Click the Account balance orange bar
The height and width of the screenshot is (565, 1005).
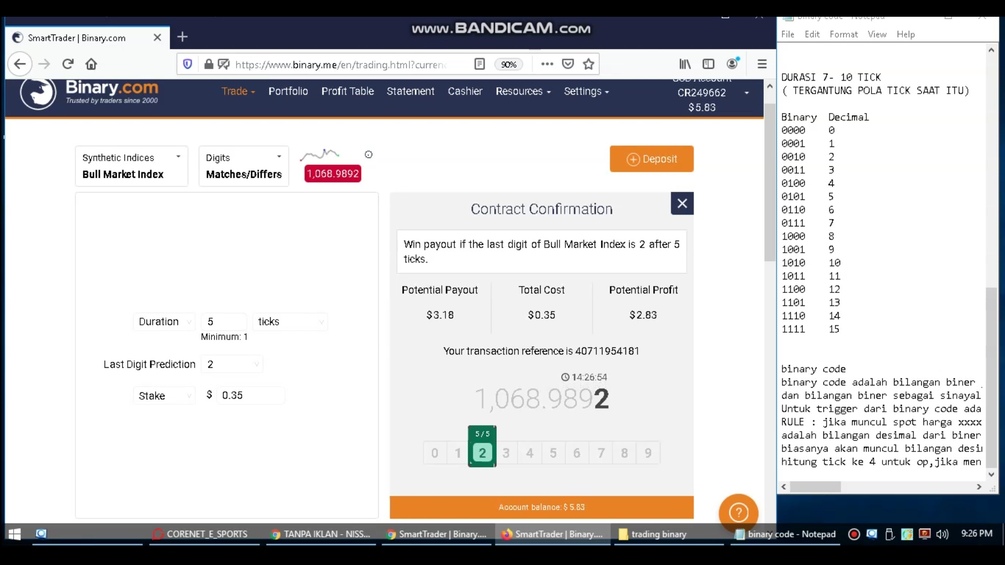tap(542, 507)
